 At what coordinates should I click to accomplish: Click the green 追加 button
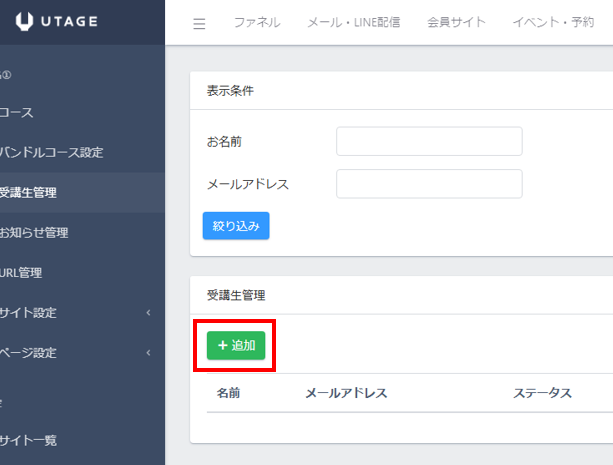(x=236, y=345)
